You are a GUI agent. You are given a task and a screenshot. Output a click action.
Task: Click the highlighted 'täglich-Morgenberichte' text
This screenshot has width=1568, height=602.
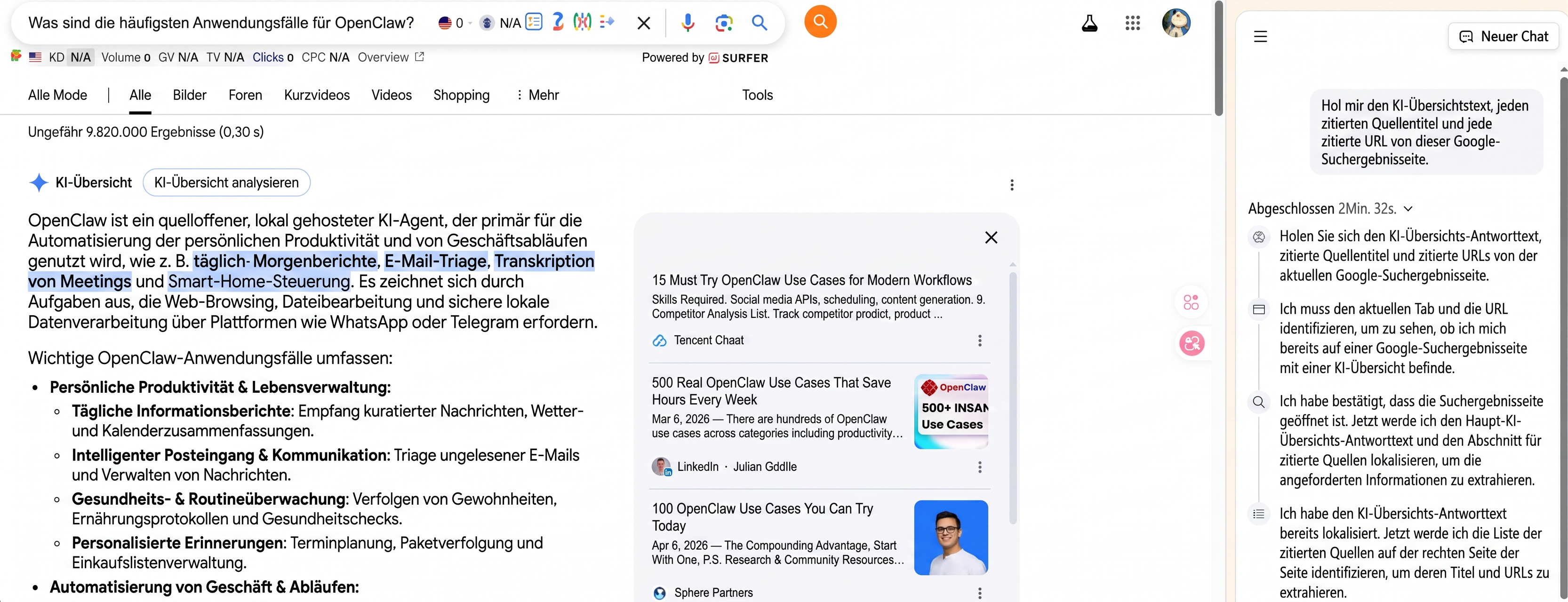click(285, 261)
